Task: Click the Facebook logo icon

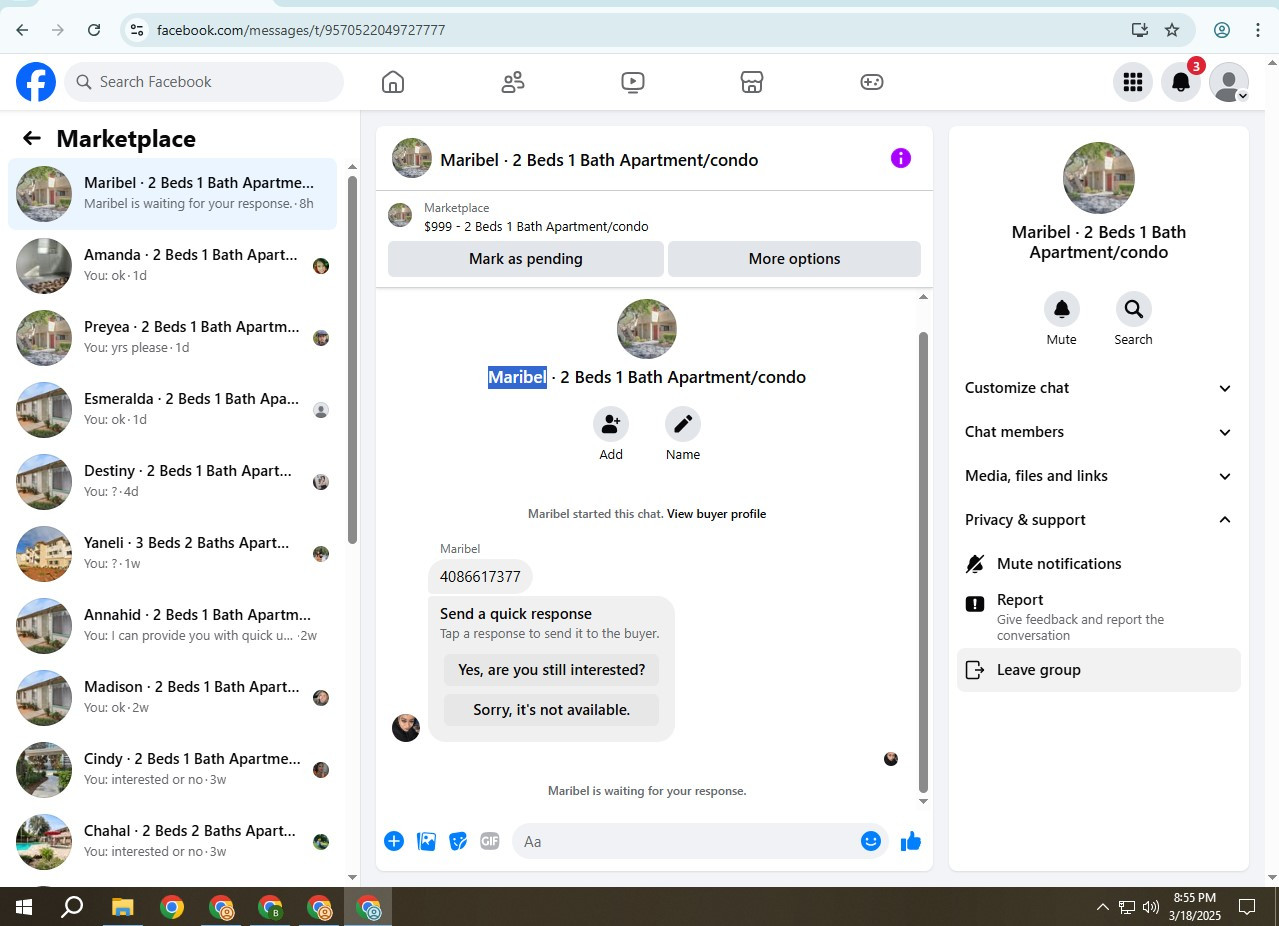Action: (x=36, y=82)
